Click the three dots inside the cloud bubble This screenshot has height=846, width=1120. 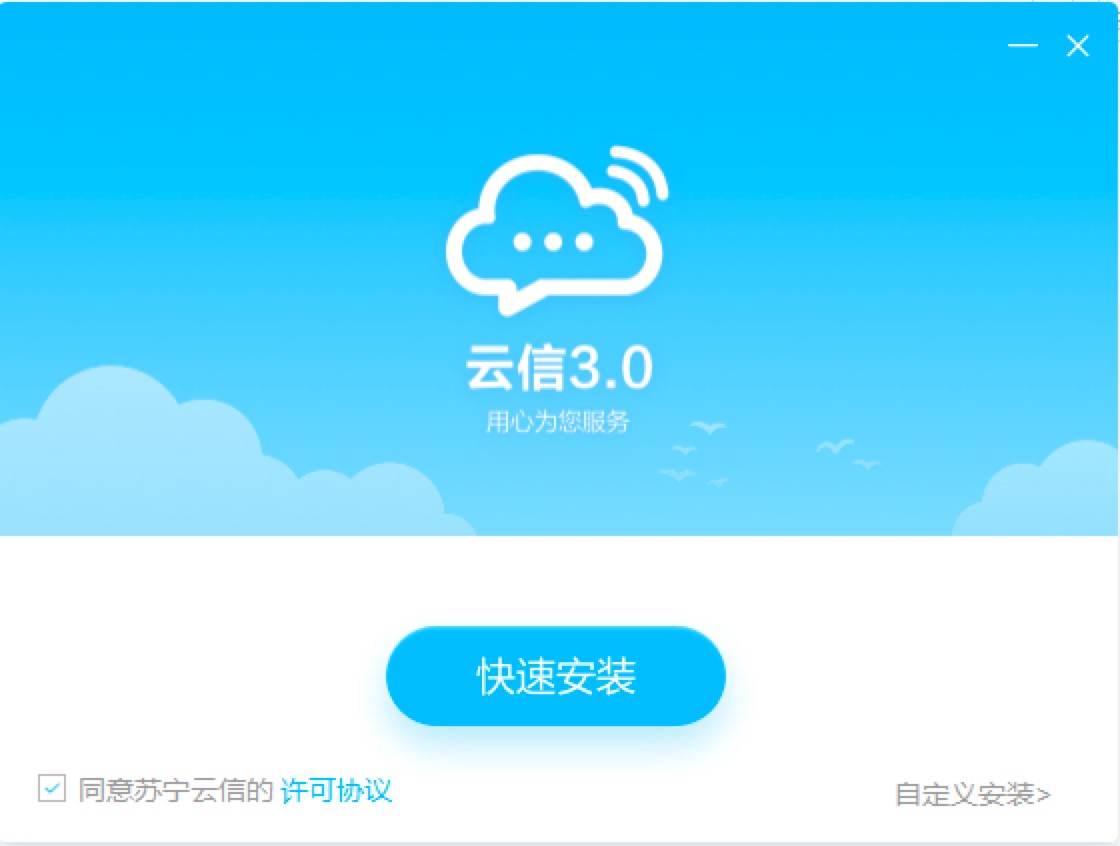click(554, 242)
